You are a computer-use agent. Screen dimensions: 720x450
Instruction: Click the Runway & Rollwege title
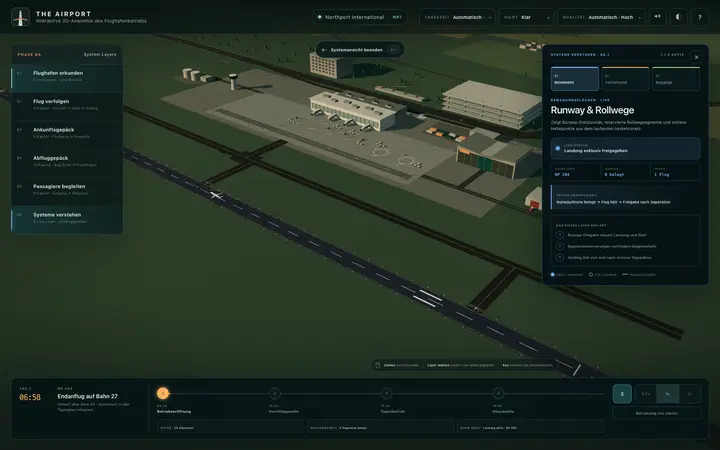tap(592, 110)
